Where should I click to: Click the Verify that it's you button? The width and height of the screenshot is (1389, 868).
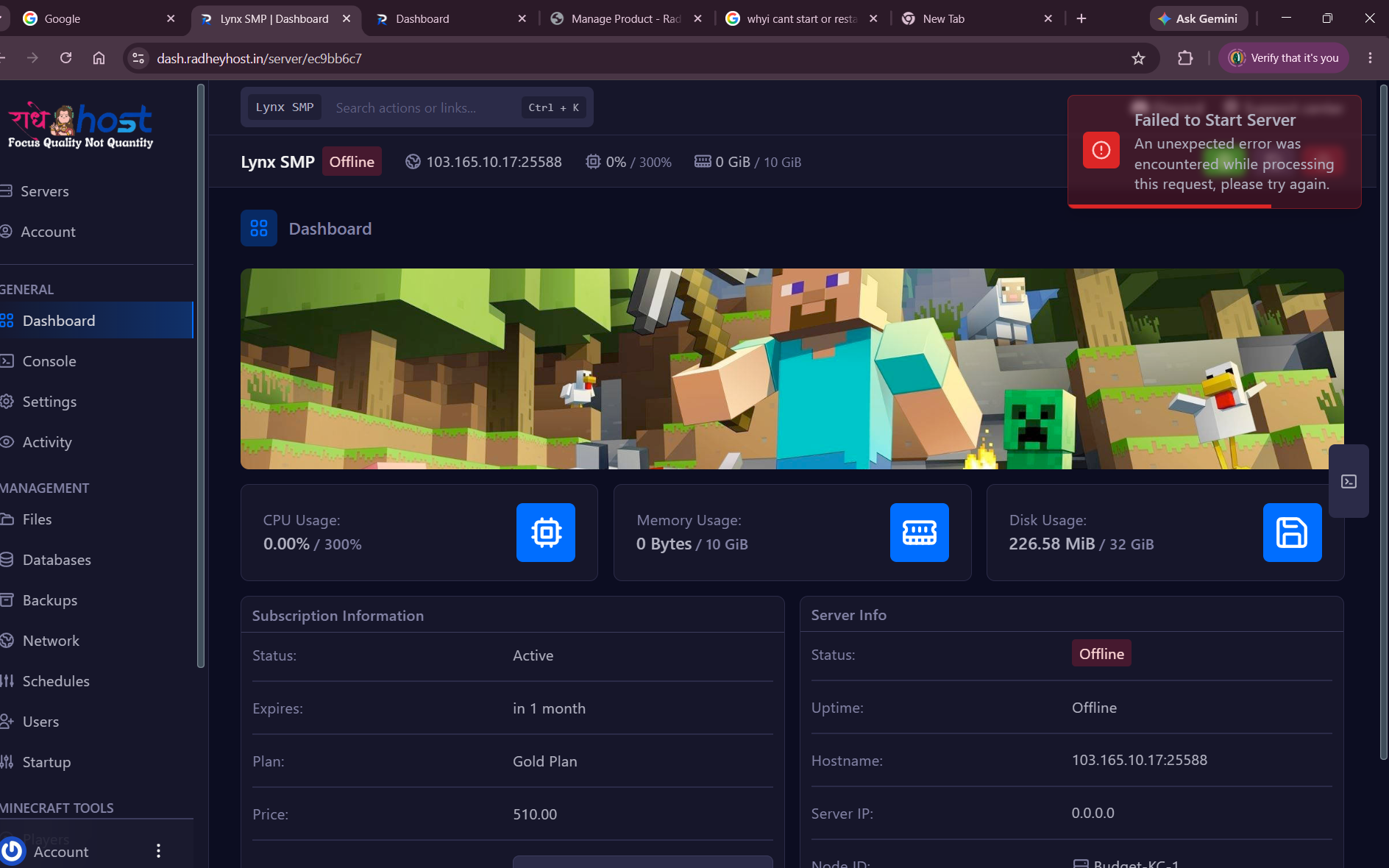(x=1284, y=58)
